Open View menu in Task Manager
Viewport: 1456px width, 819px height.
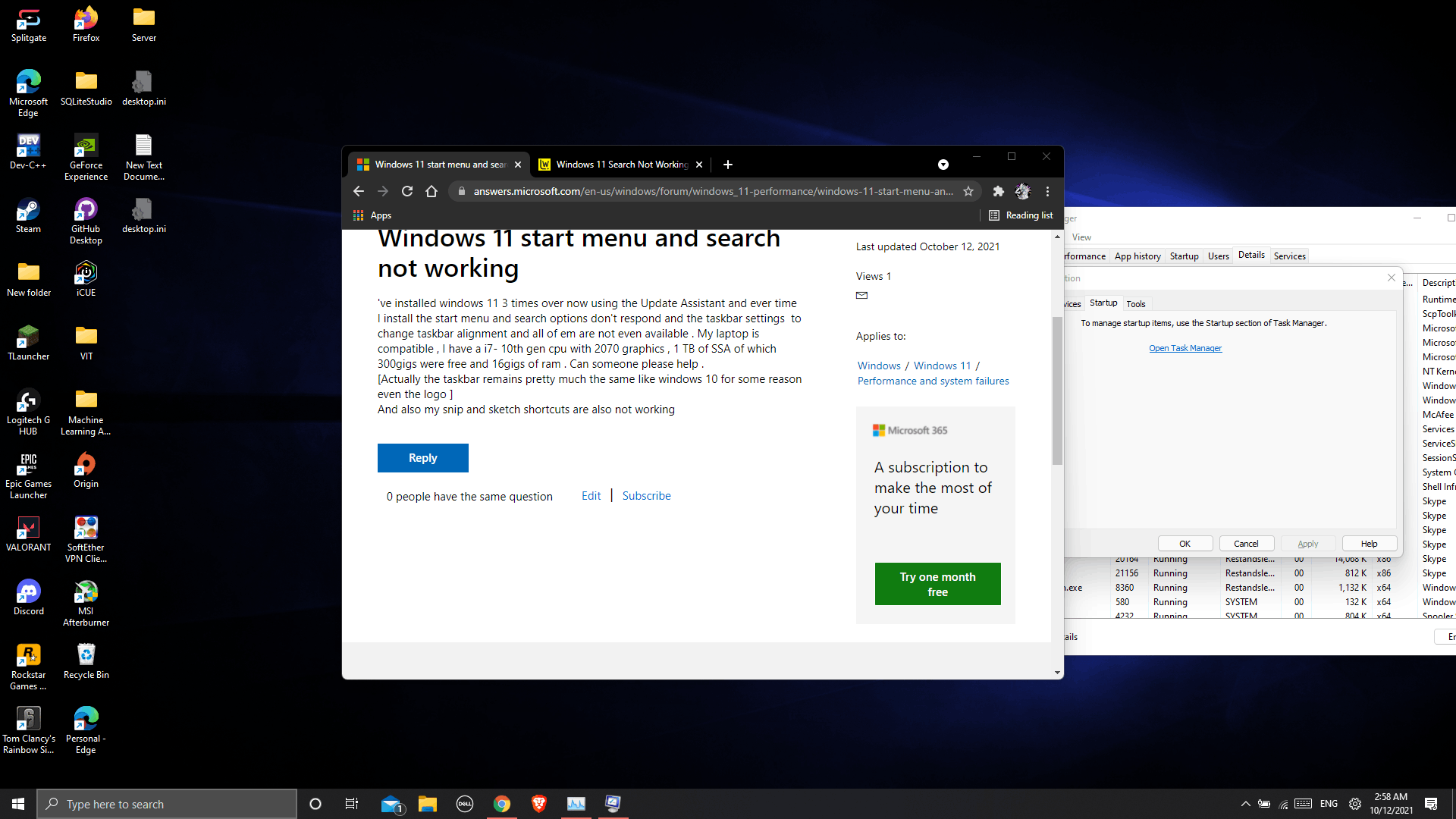(1081, 237)
